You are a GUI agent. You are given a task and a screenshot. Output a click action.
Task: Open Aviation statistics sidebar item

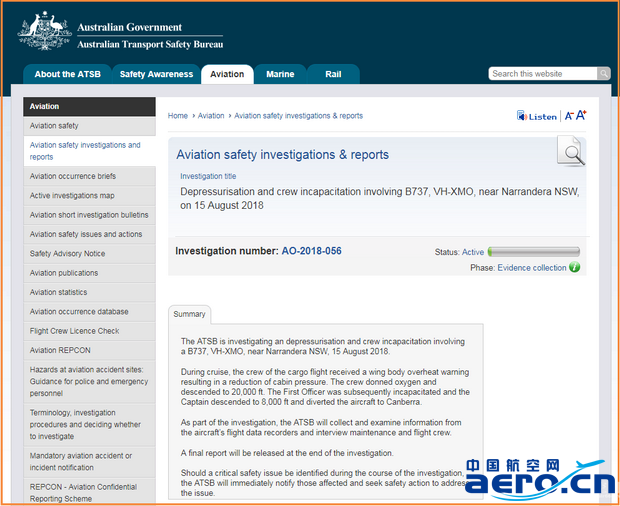[89, 293]
